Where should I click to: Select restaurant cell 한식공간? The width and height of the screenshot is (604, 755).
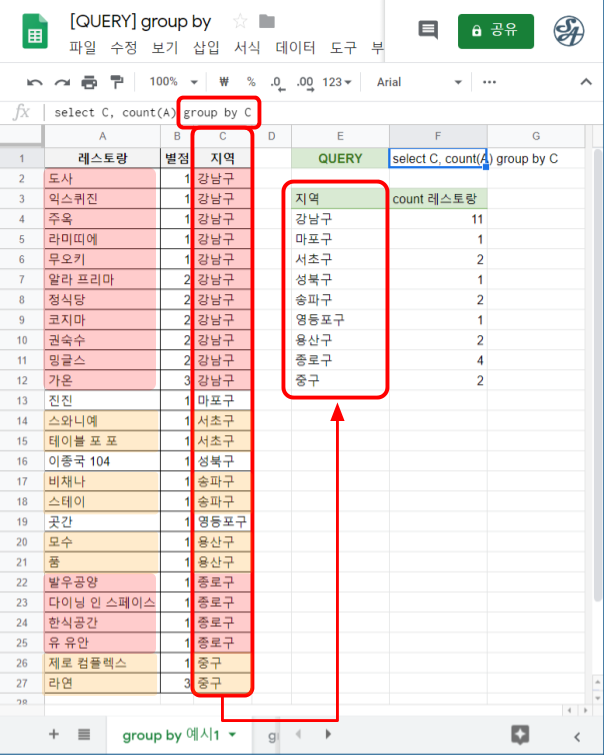(102, 623)
